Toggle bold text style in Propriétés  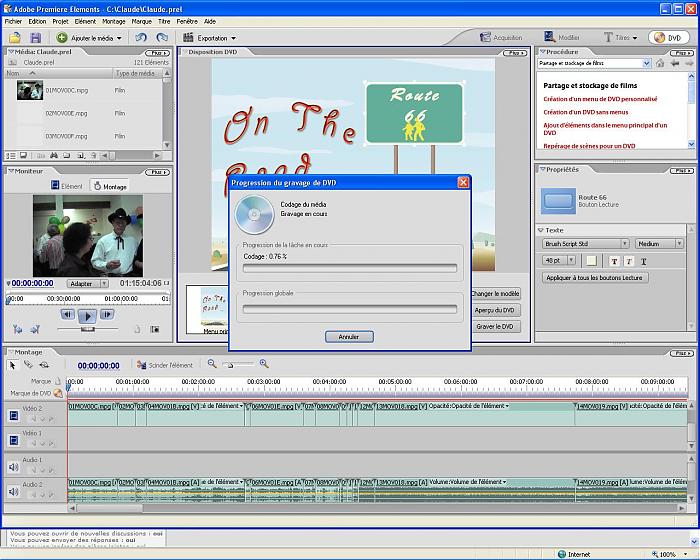[614, 261]
